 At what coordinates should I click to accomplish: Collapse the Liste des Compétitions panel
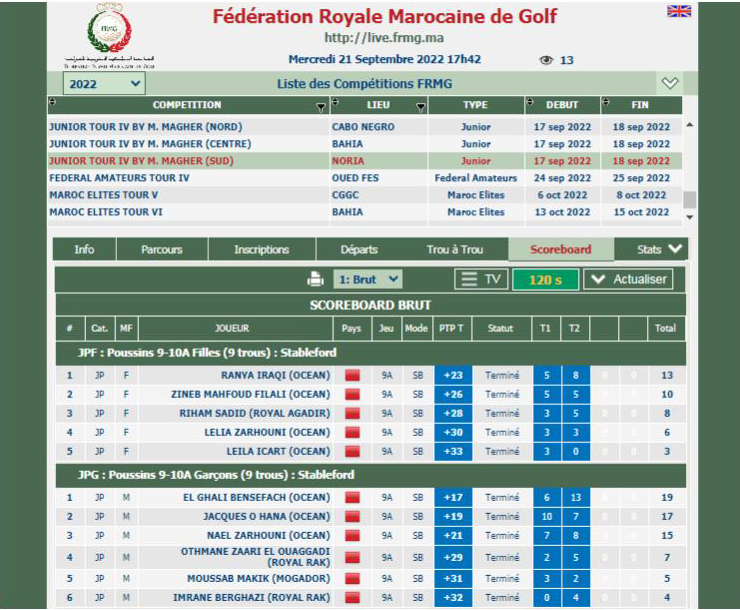670,84
